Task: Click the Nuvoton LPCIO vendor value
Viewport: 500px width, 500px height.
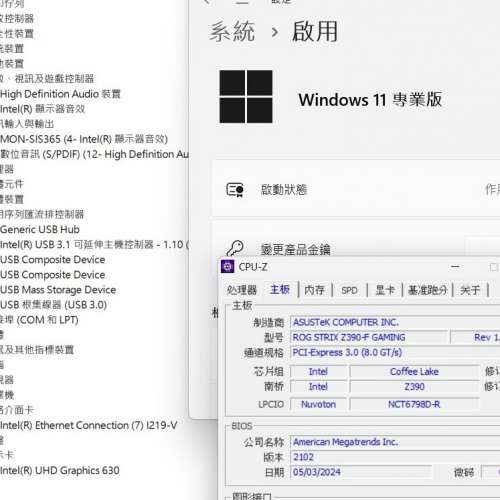Action: coord(318,404)
